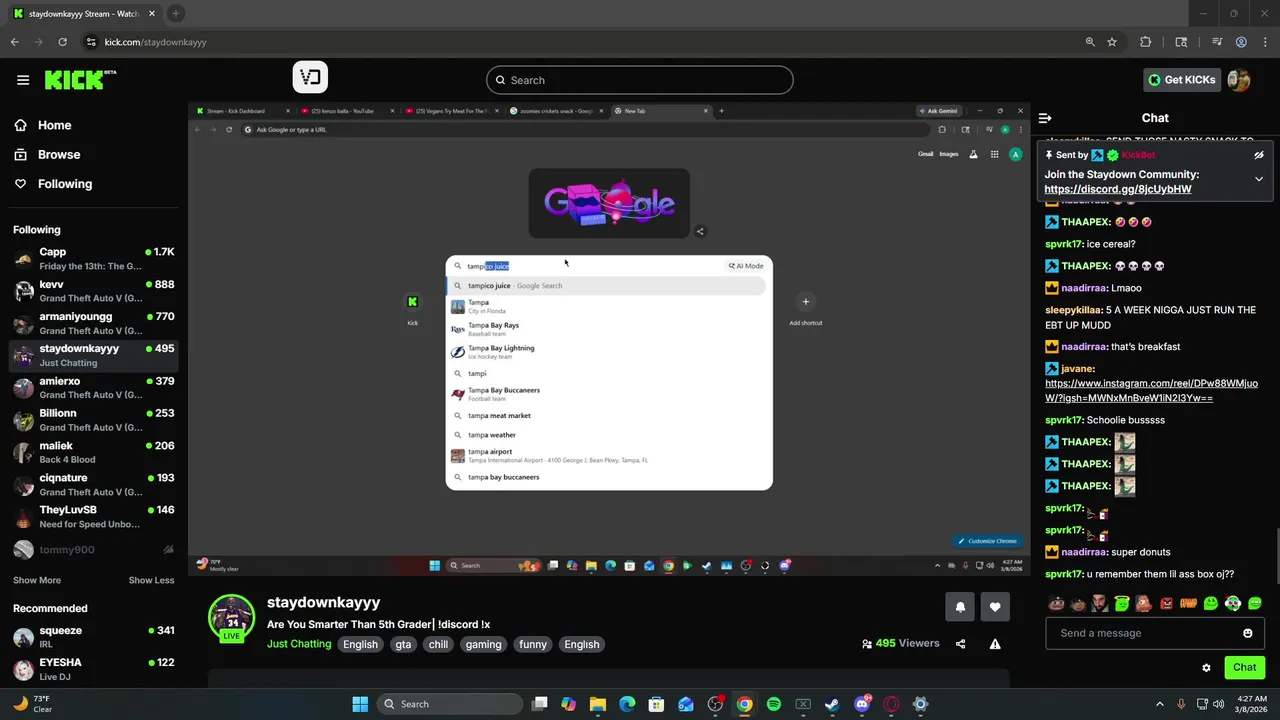Open squeeze's recommended IRL channel
1280x720 pixels.
[x=94, y=637]
